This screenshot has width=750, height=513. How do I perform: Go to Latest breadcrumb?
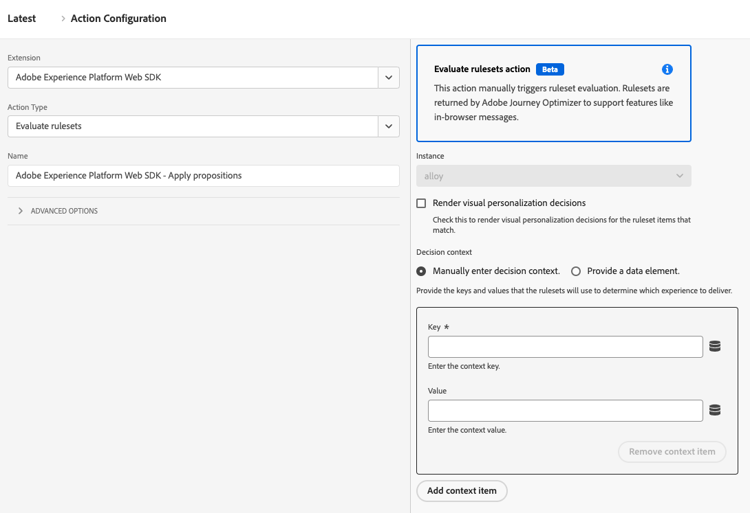(x=22, y=19)
